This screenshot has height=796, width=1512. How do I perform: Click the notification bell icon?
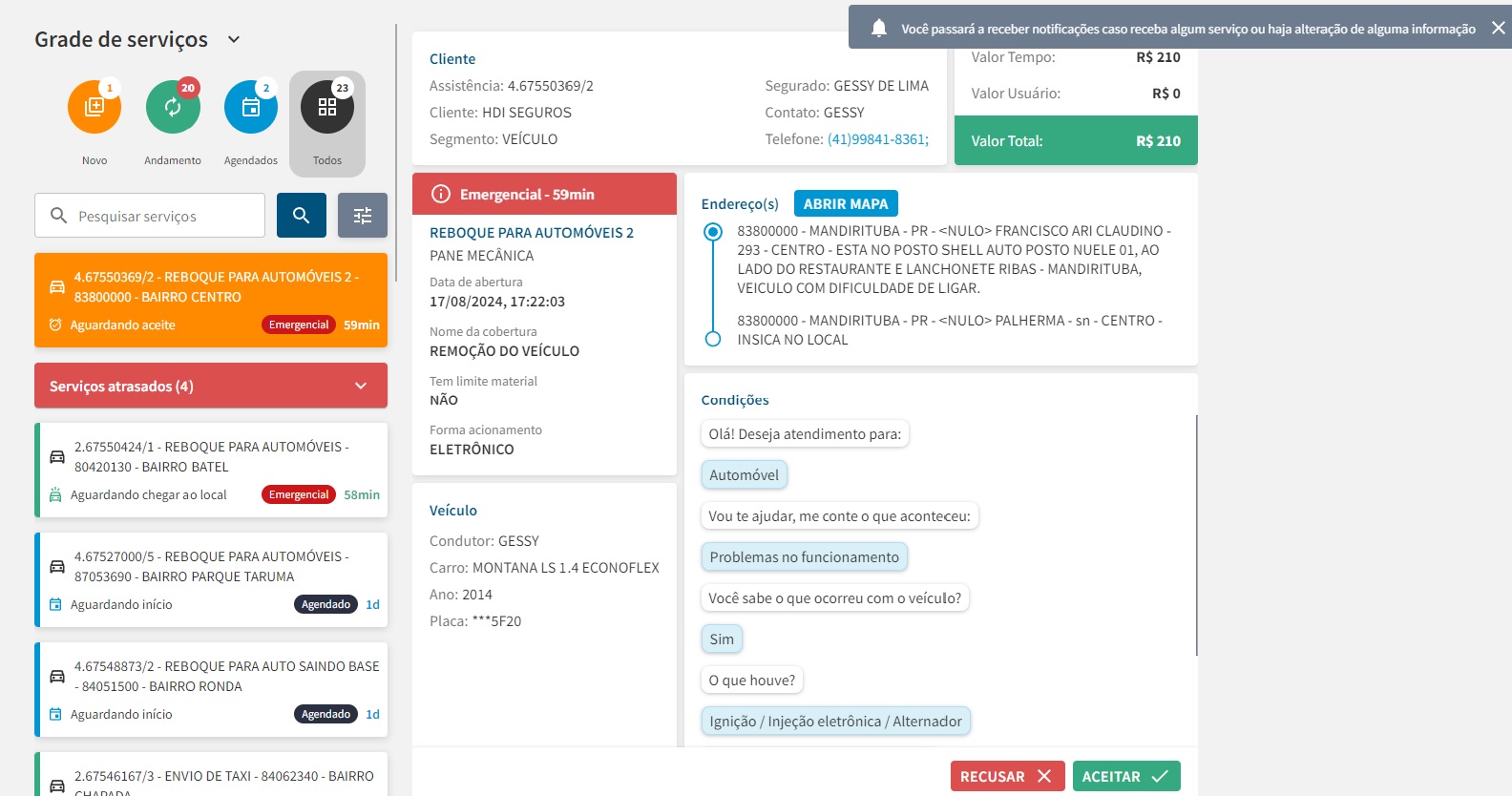[x=879, y=29]
